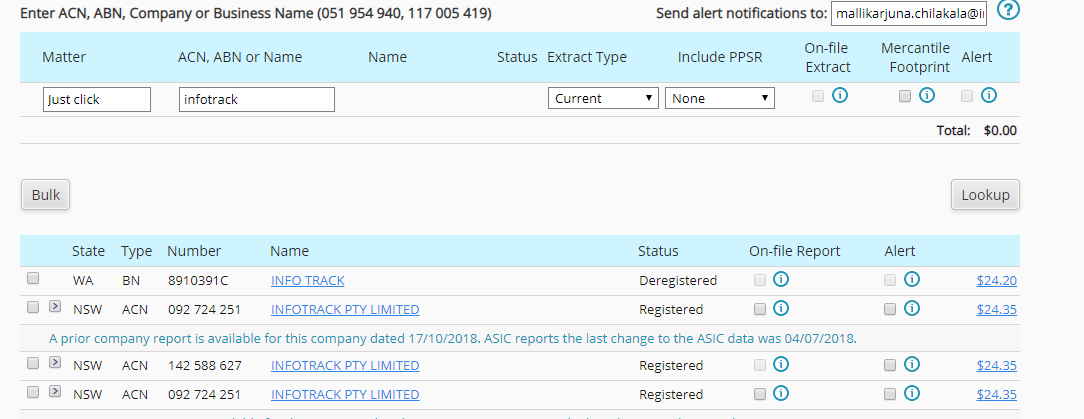Open the INFO TRACK business name link
1084x419 pixels.
pyautogui.click(x=308, y=281)
